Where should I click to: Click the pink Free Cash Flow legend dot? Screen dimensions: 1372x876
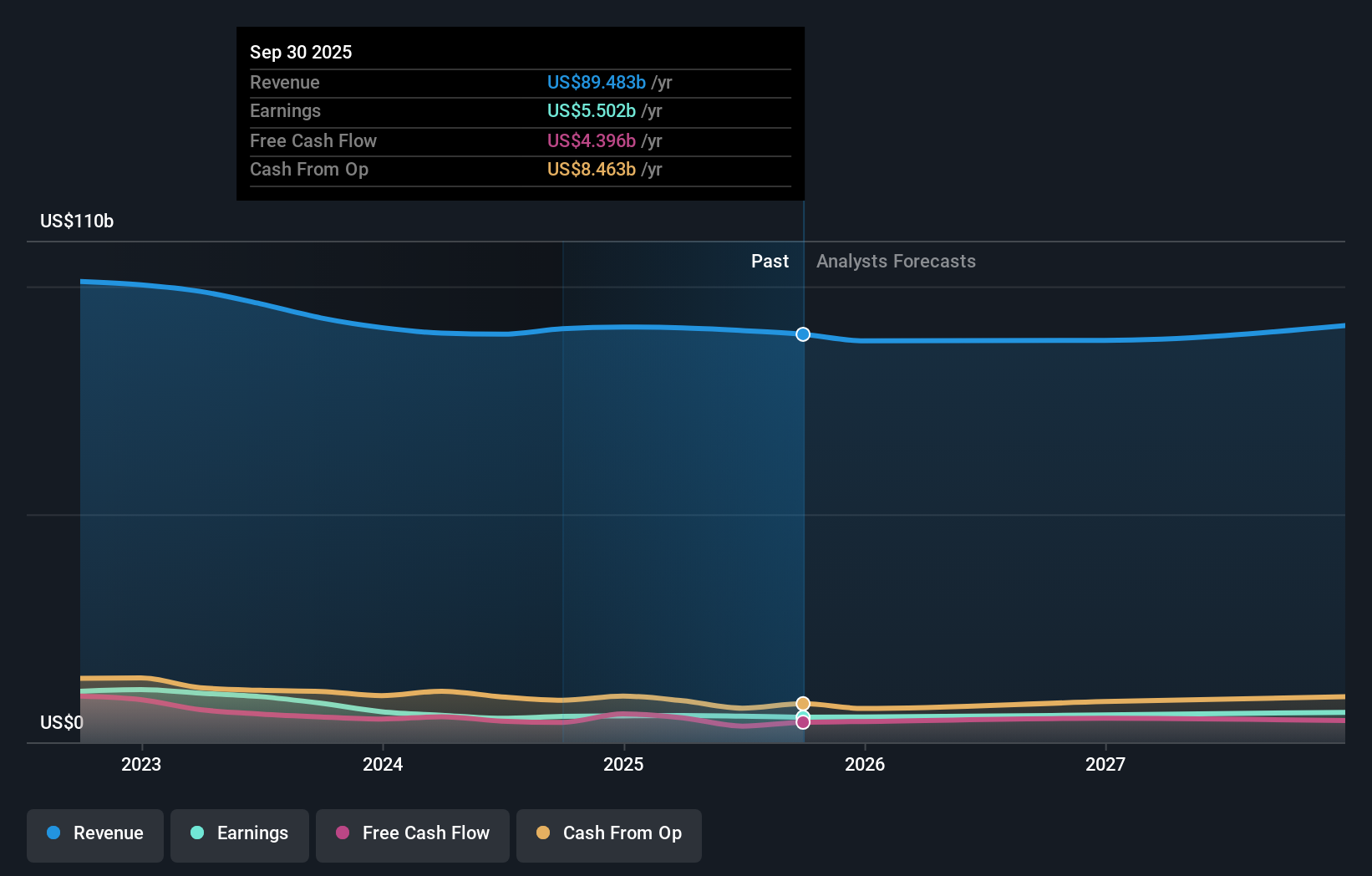(343, 833)
